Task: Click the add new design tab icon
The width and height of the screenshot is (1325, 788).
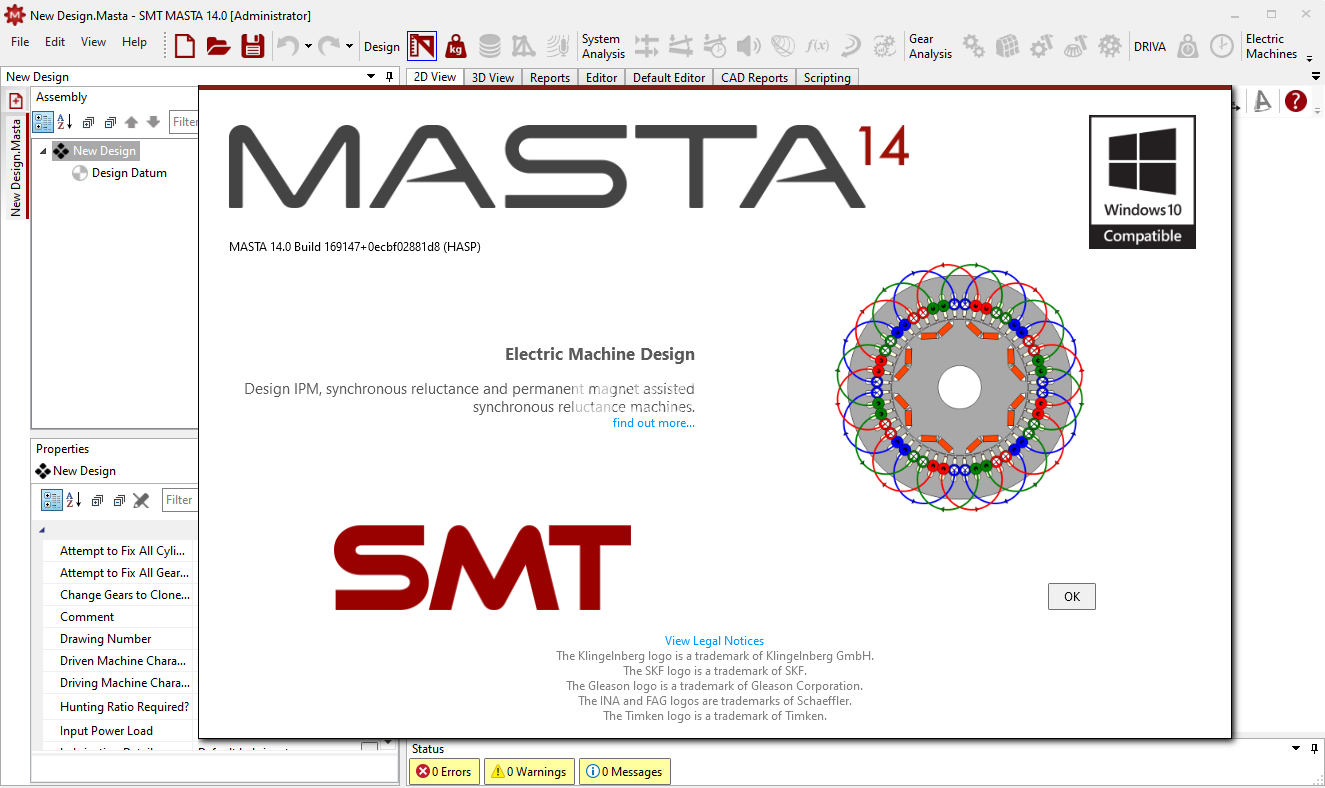Action: click(x=16, y=101)
